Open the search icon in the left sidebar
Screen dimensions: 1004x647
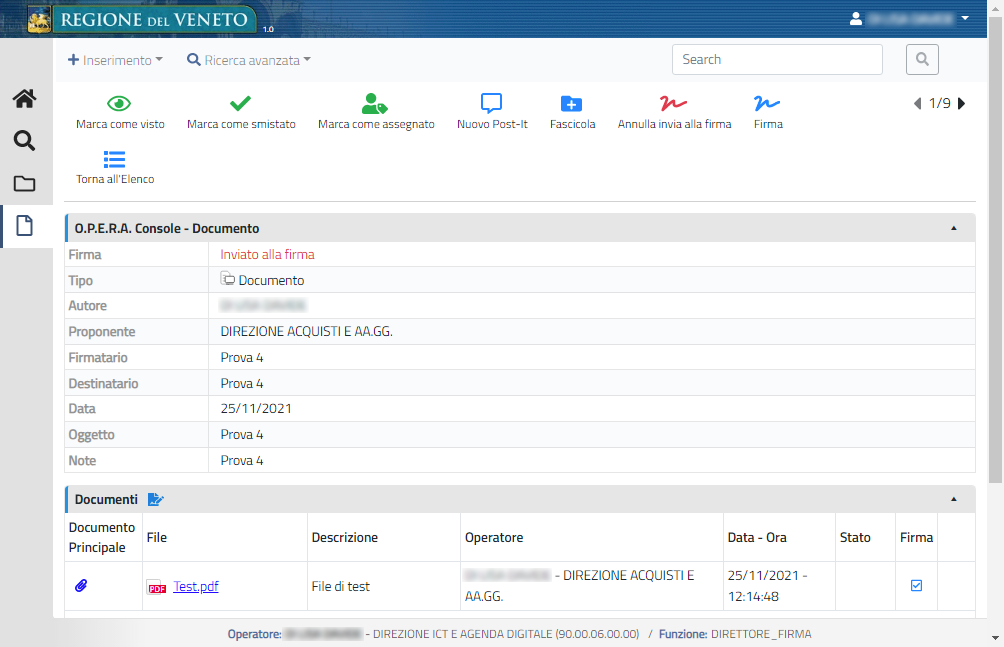click(x=24, y=140)
